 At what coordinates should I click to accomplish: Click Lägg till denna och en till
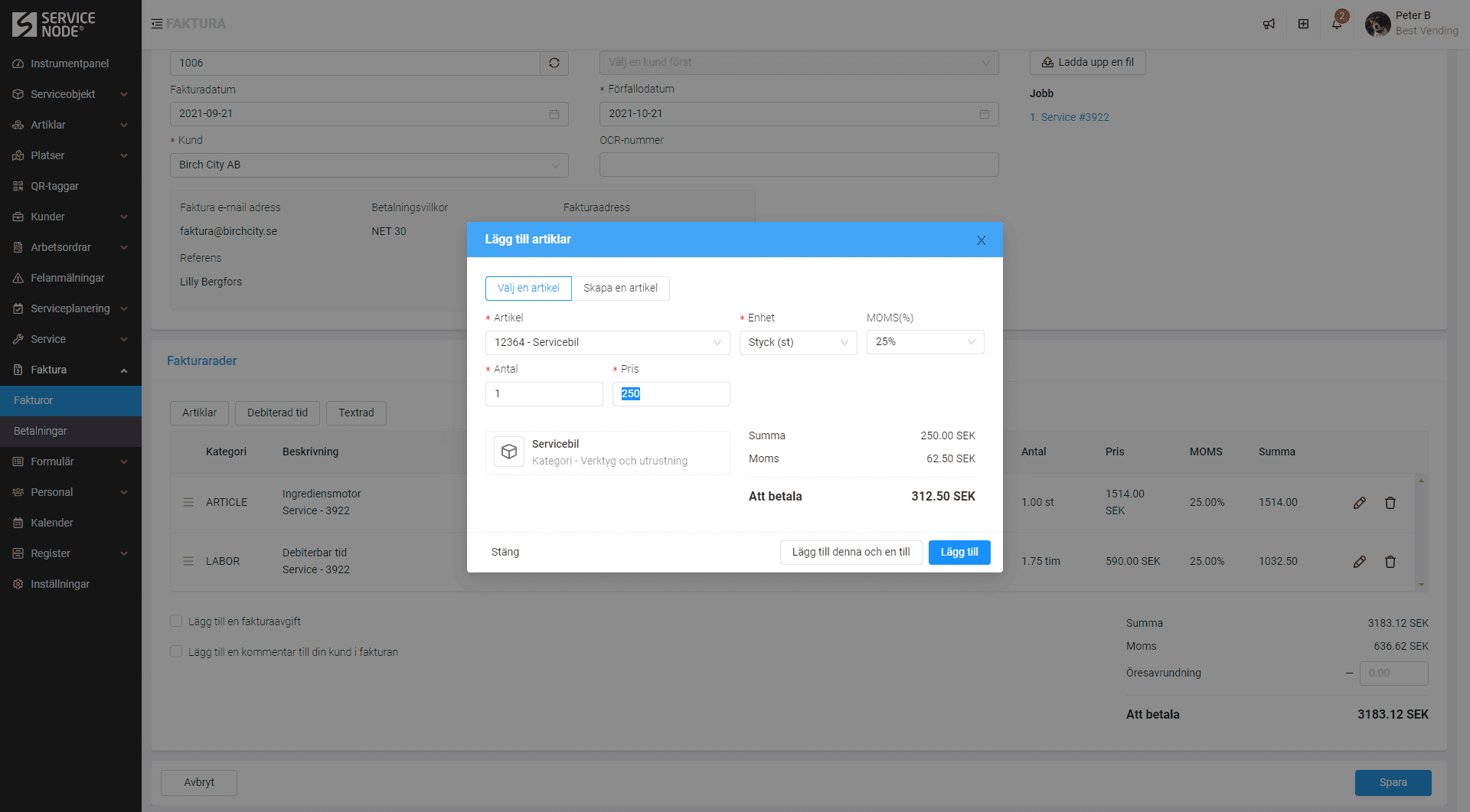851,552
